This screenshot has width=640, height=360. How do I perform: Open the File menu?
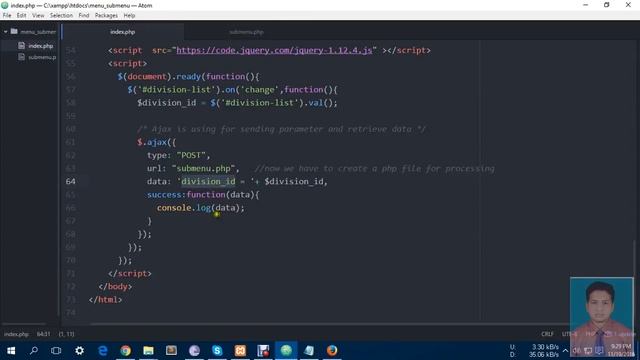[7, 16]
